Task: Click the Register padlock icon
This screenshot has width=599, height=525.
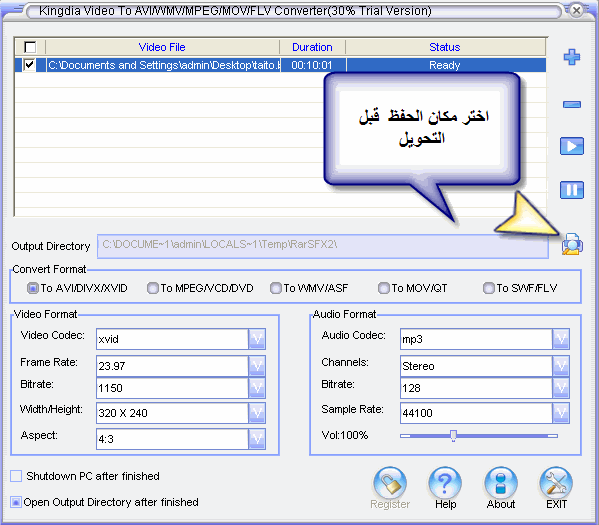Action: [390, 482]
